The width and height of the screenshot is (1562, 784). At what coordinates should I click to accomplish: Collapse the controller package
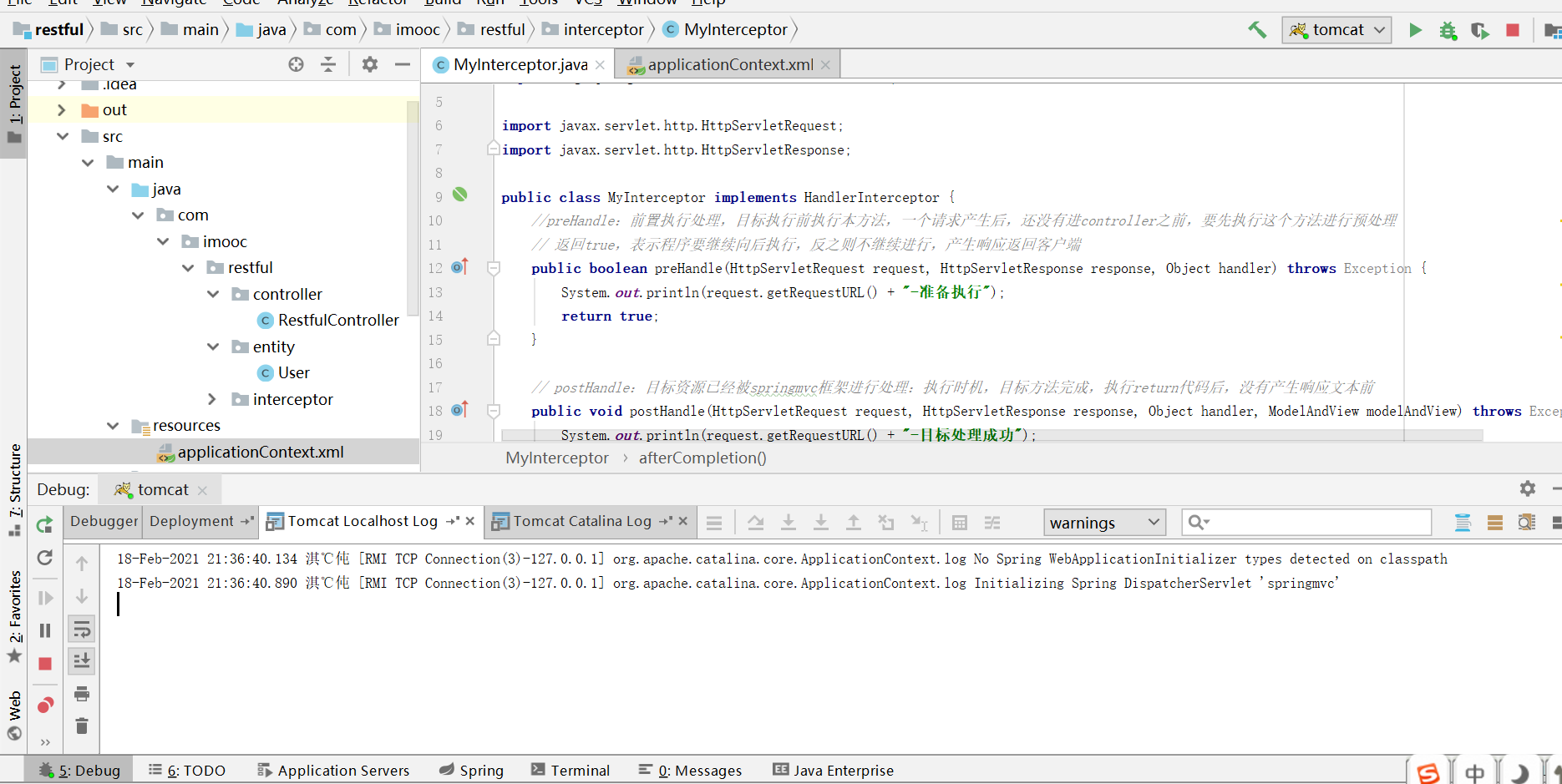pos(213,294)
